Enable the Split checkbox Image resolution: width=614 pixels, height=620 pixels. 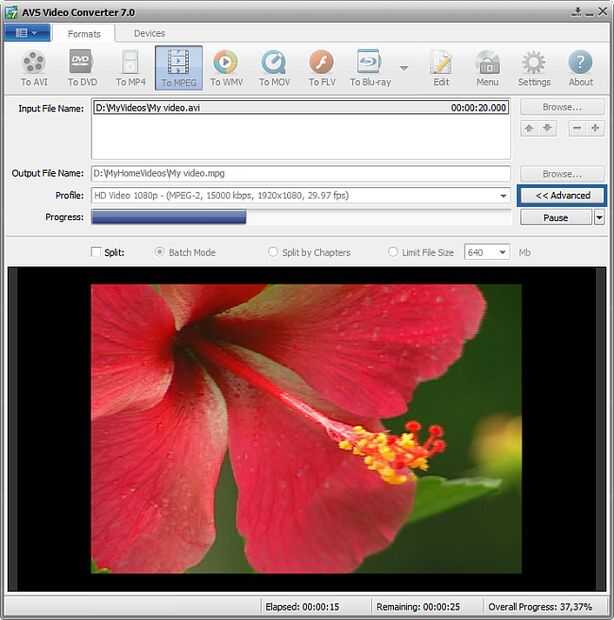click(x=96, y=252)
